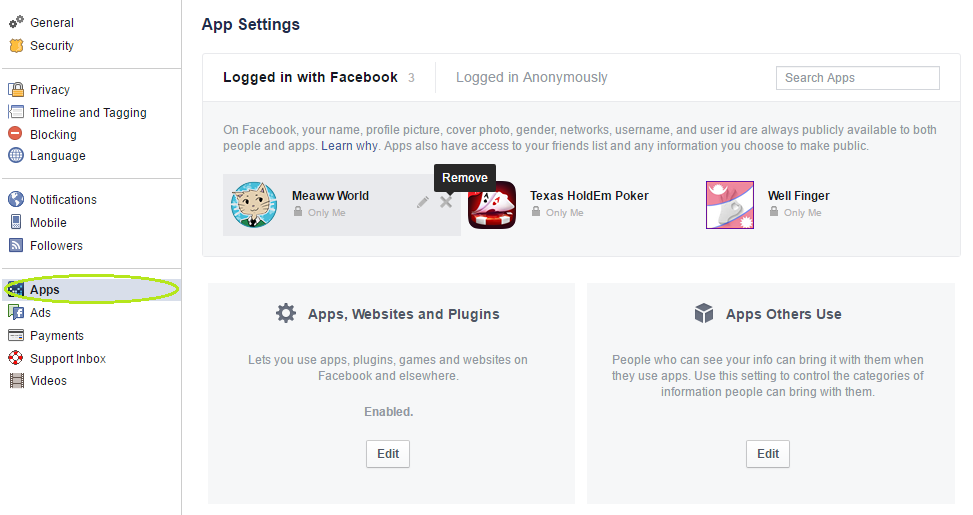
Task: Open Timeline and Tagging settings
Action: 88,112
